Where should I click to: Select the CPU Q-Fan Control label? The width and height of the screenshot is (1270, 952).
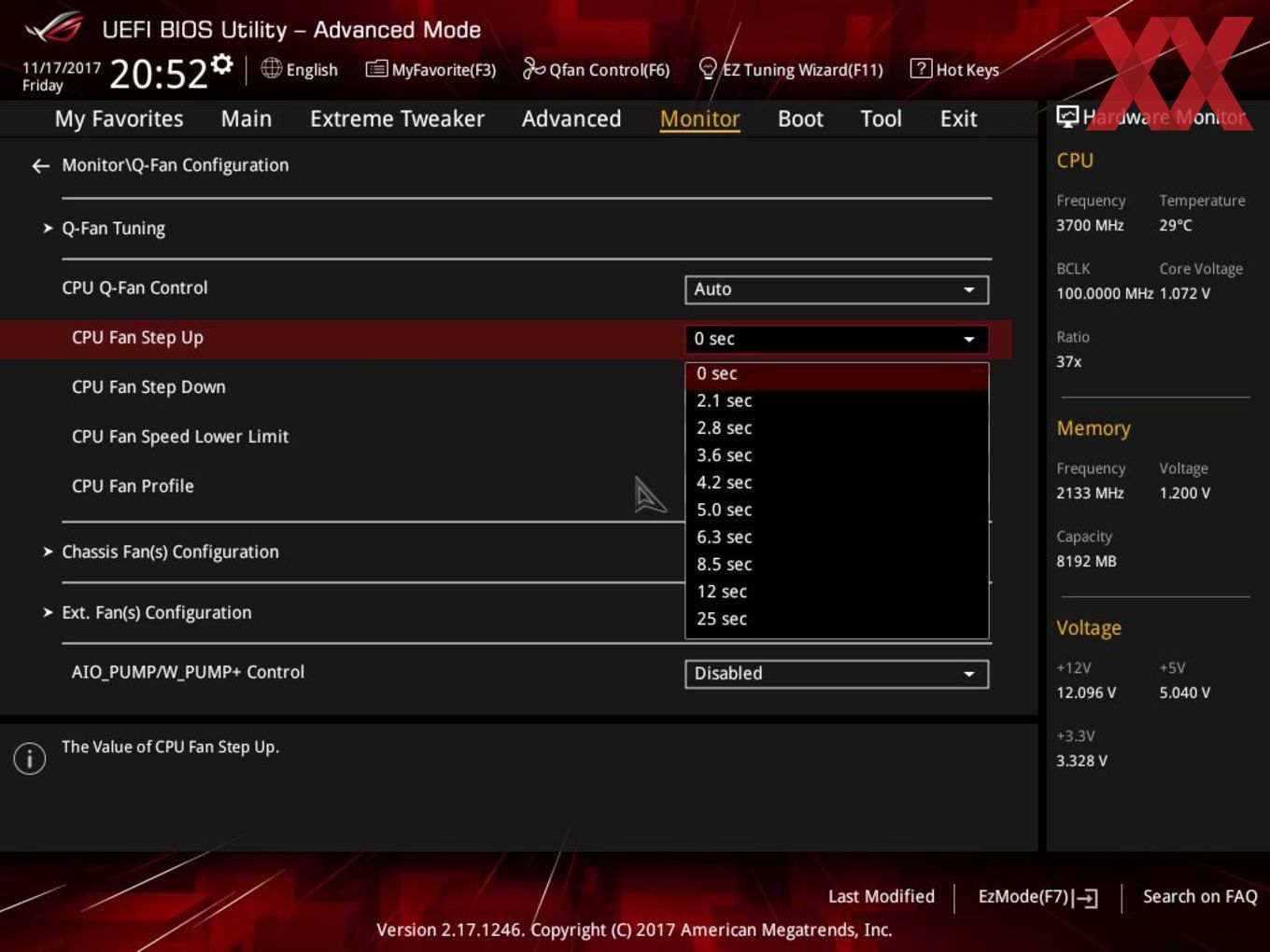click(x=134, y=288)
